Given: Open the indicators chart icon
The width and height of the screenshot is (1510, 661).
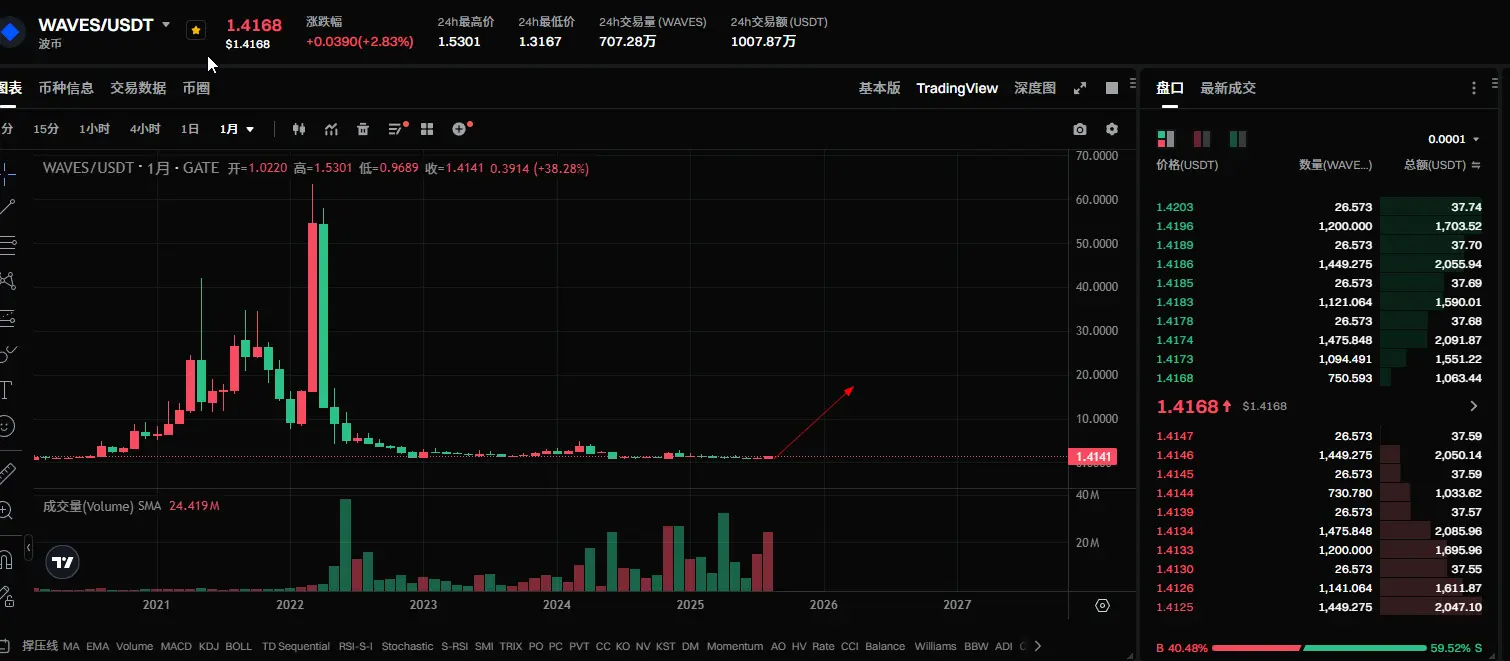Looking at the screenshot, I should click(331, 129).
